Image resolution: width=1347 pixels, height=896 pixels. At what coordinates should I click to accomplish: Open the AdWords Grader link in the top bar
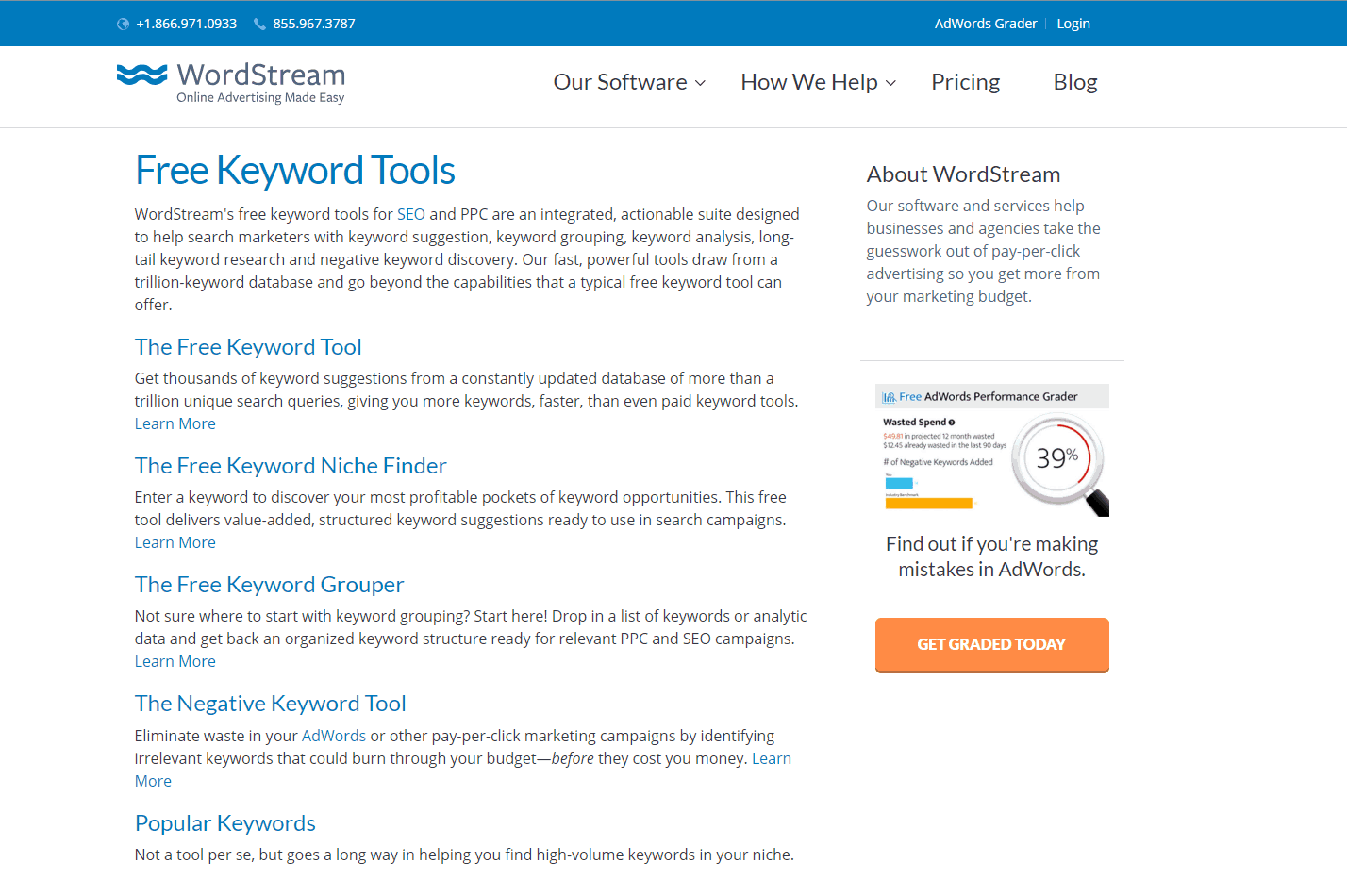[986, 24]
